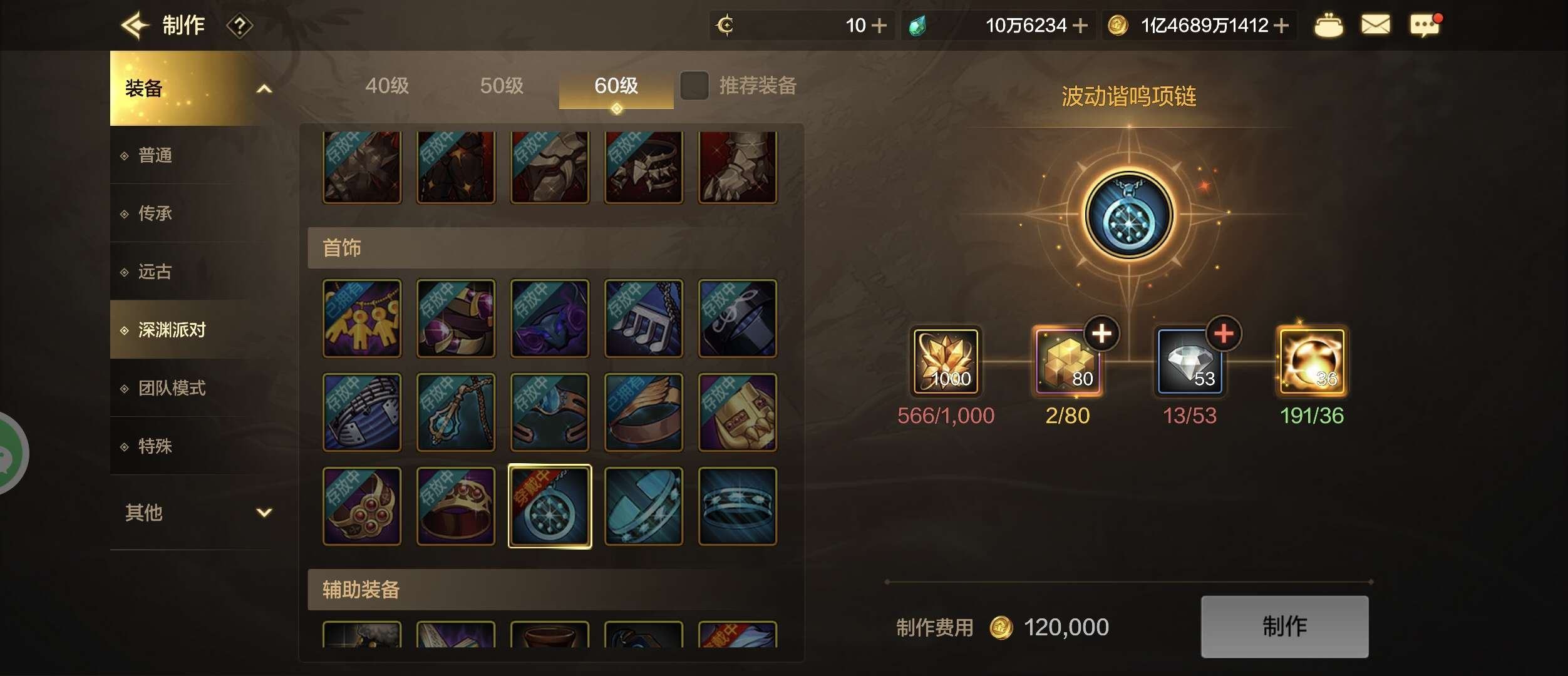Collapse the 装备 category
The height and width of the screenshot is (676, 1568).
tap(264, 89)
